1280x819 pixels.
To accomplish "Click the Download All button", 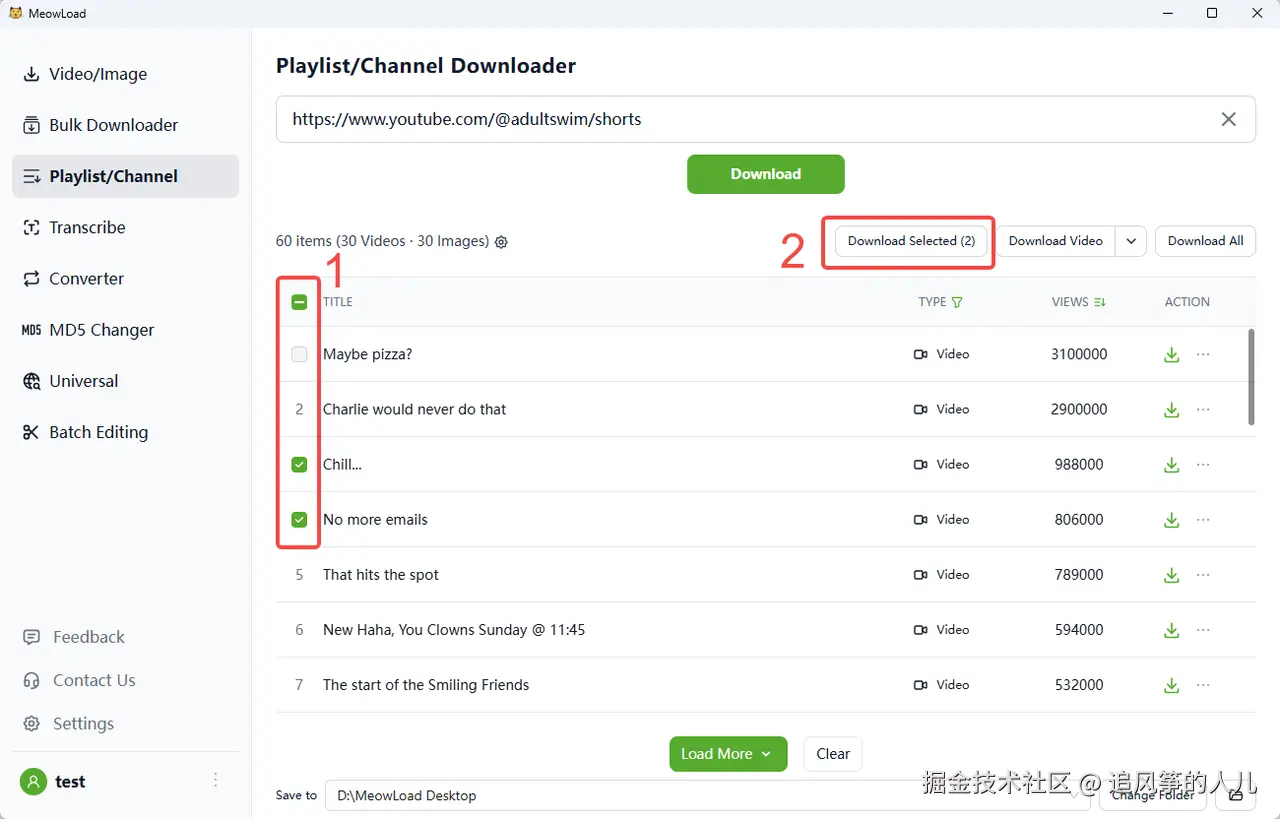I will 1205,241.
